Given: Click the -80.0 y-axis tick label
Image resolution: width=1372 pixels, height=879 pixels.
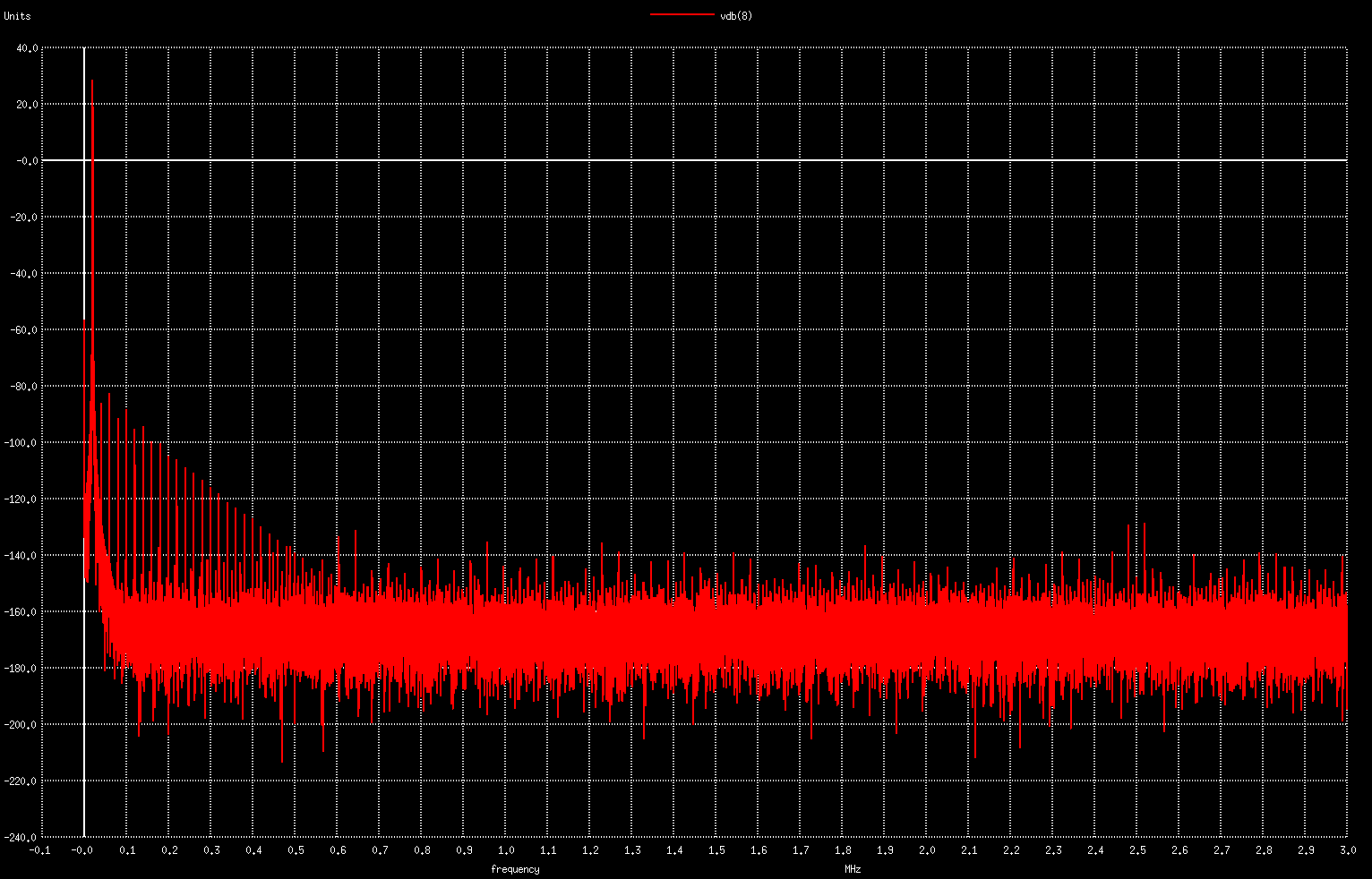Looking at the screenshot, I should [25, 387].
